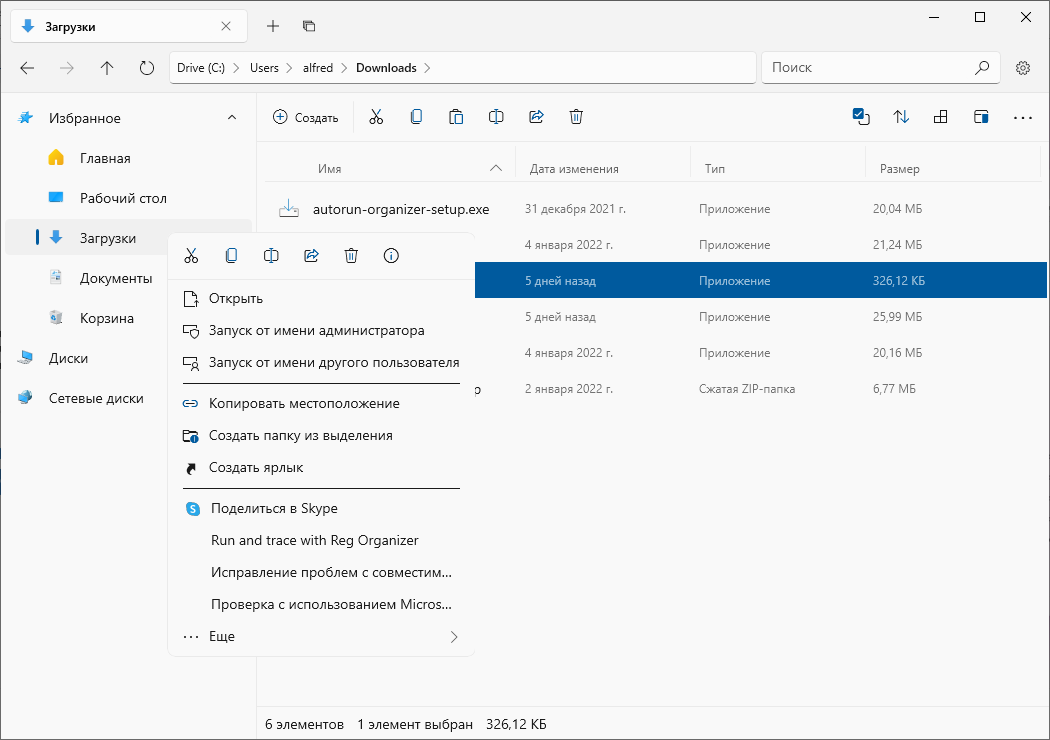Click the Share icon in the context menu

(x=311, y=256)
